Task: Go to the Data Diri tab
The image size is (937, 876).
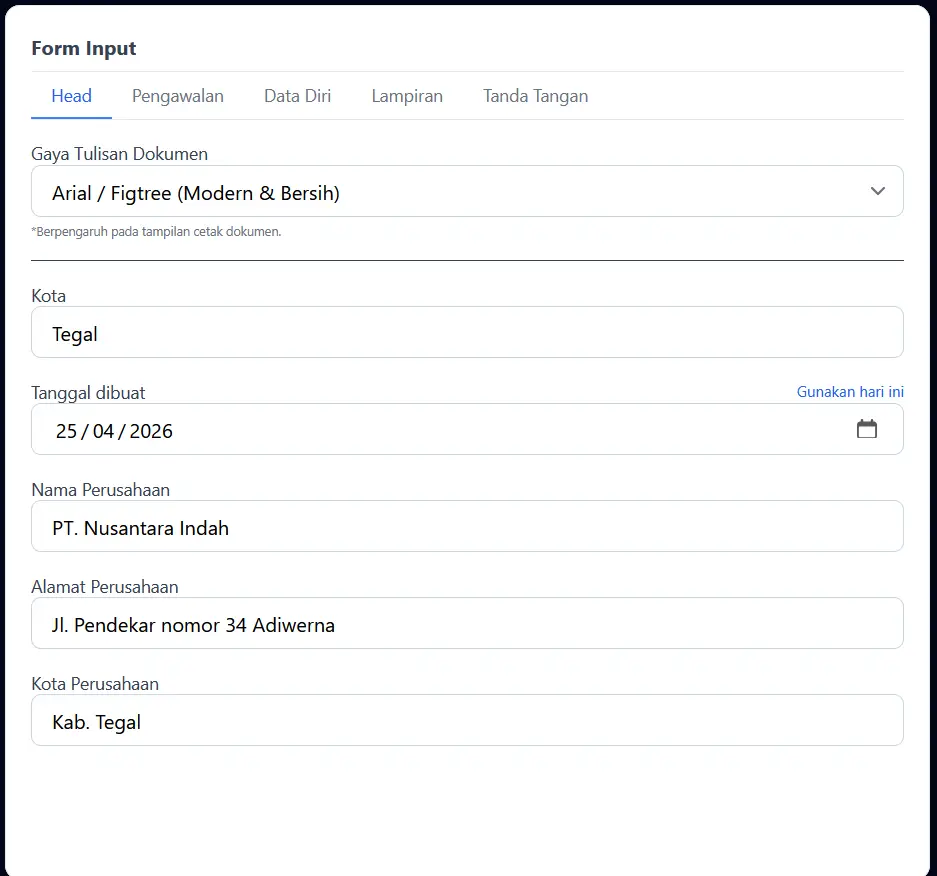Action: (297, 96)
